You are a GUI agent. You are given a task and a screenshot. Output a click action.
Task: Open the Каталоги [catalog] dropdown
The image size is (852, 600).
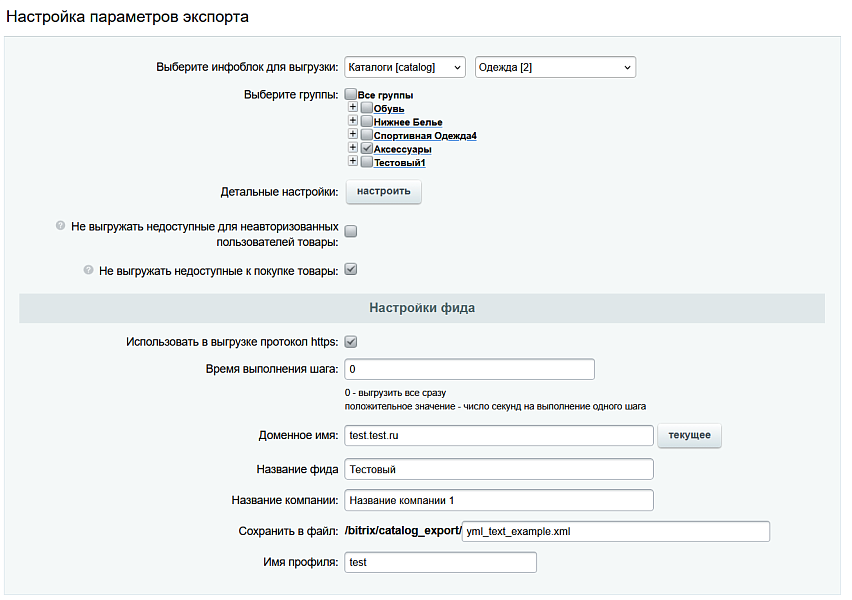(404, 67)
